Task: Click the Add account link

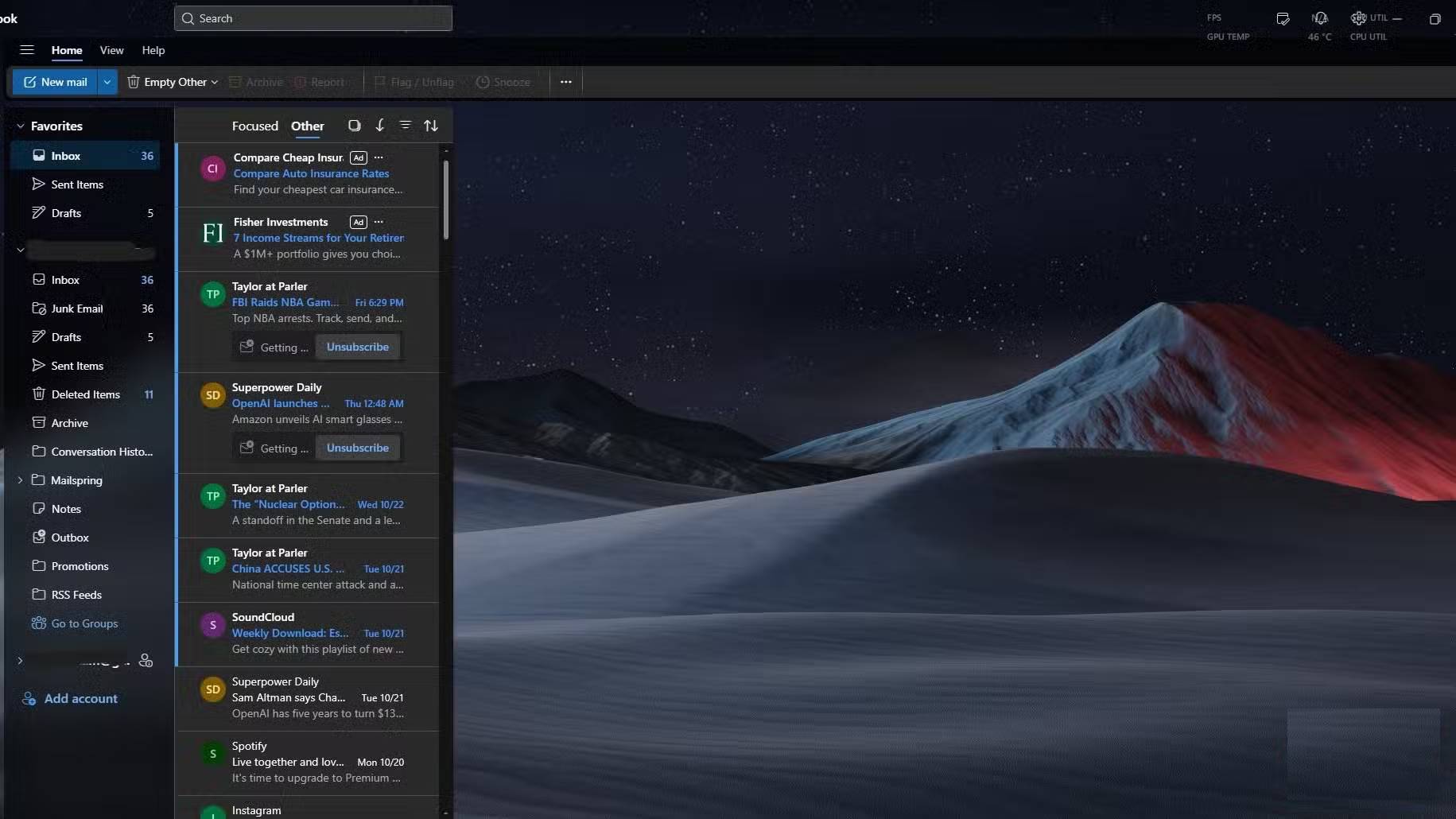Action: (x=80, y=698)
